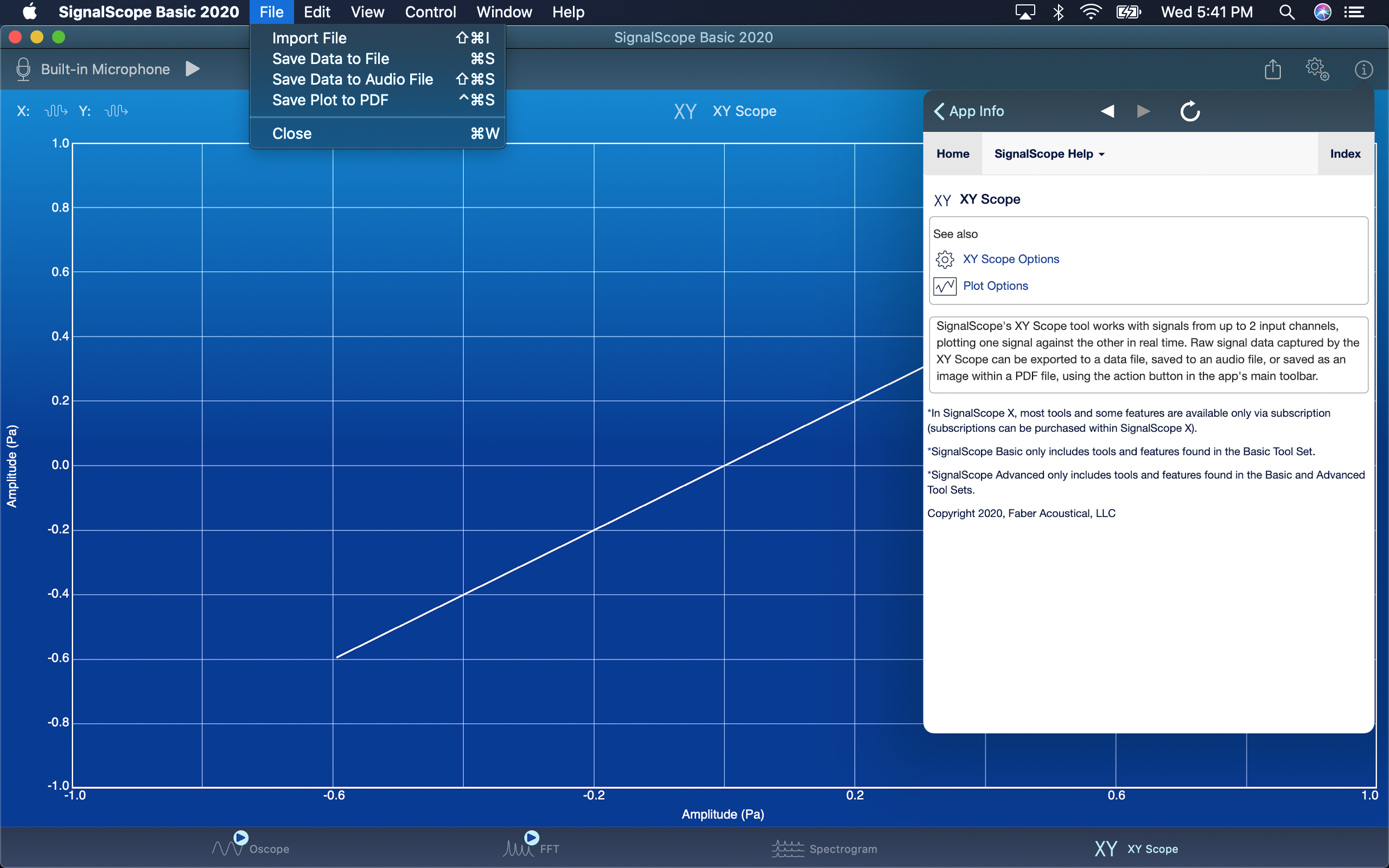Open the View menu

click(x=367, y=12)
